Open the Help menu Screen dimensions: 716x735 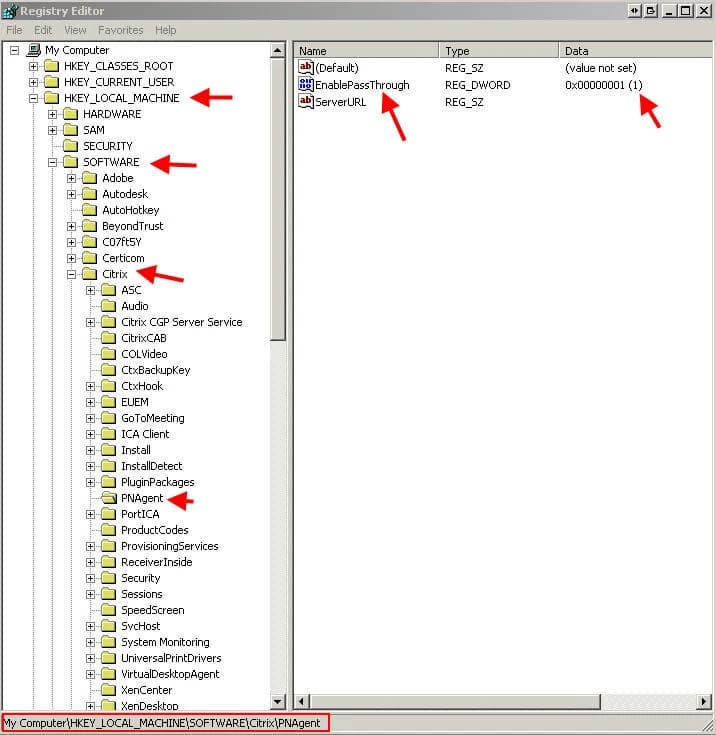coord(166,30)
